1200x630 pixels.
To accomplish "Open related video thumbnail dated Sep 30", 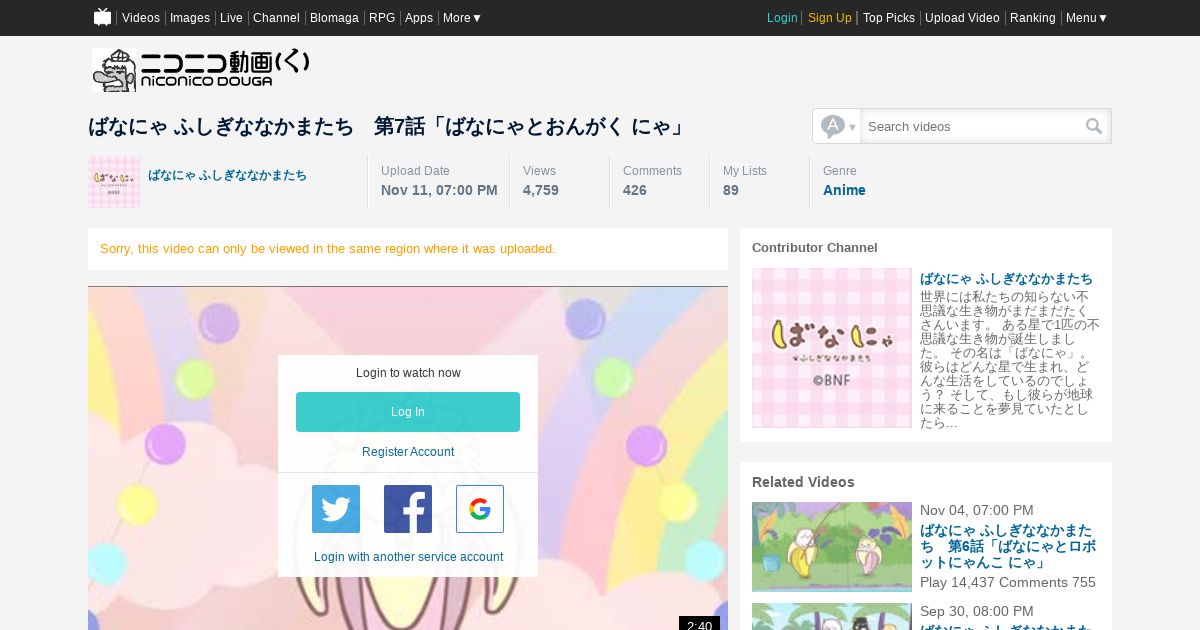I will point(832,616).
